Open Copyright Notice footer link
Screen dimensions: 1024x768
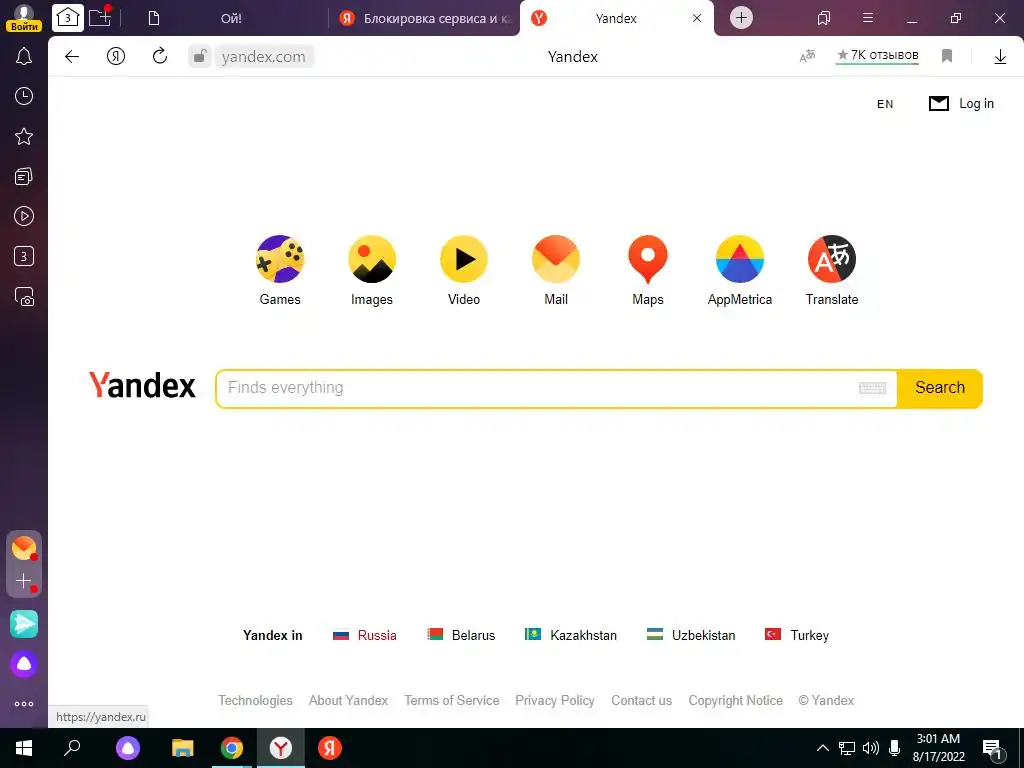point(735,701)
